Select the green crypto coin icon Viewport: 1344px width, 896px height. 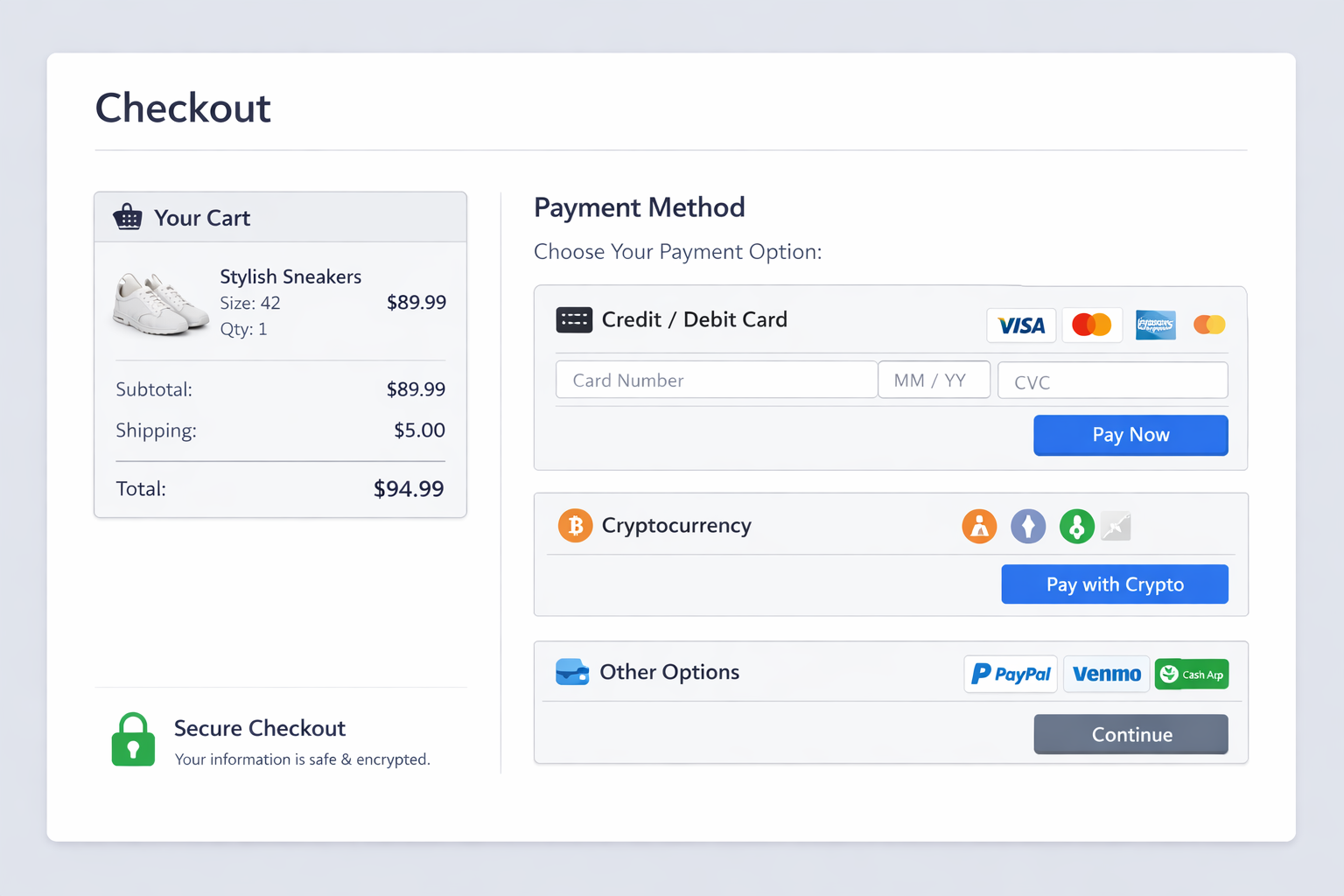1076,527
